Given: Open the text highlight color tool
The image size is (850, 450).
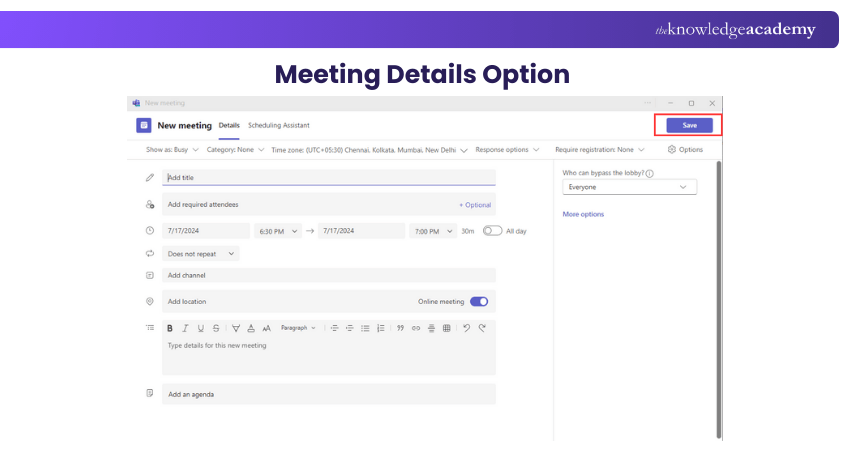Looking at the screenshot, I should [236, 328].
